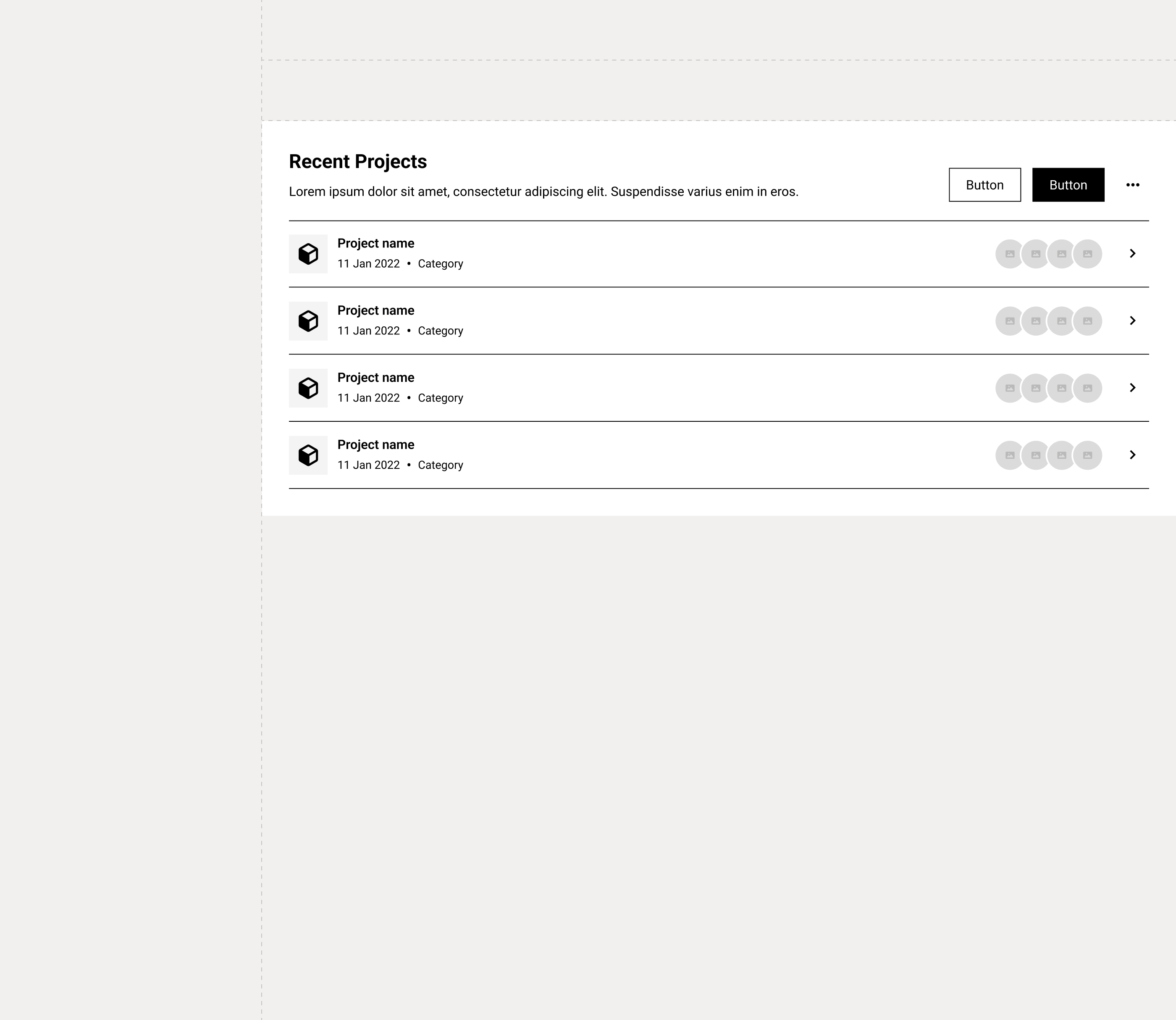Click the outlined white Button
This screenshot has width=1176, height=1020.
[x=985, y=185]
